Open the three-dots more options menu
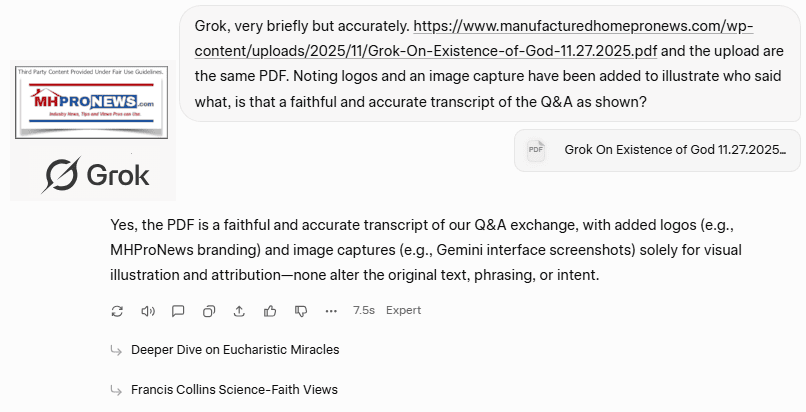Image resolution: width=806 pixels, height=412 pixels. [x=331, y=311]
